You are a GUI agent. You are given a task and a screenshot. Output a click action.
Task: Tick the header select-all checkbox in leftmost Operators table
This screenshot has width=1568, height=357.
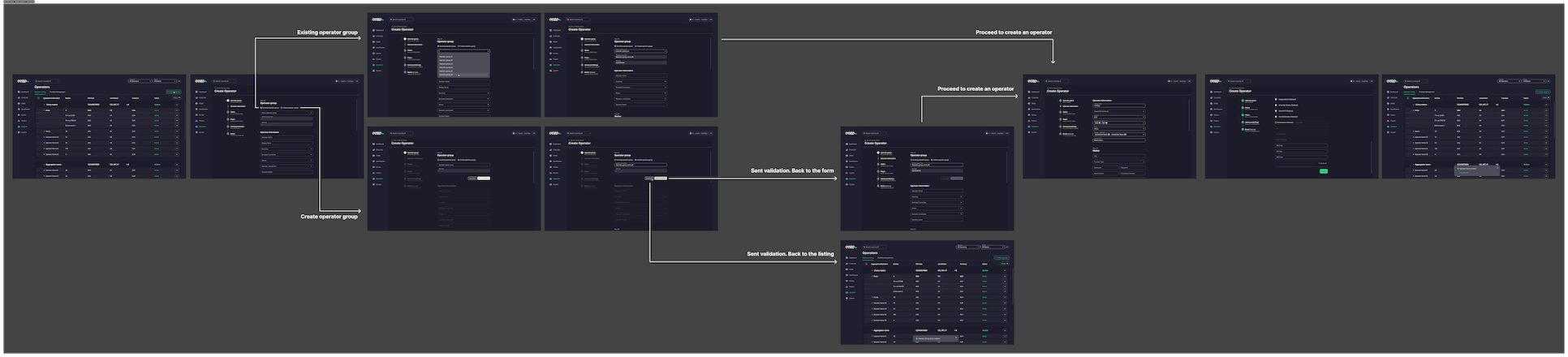click(x=37, y=98)
